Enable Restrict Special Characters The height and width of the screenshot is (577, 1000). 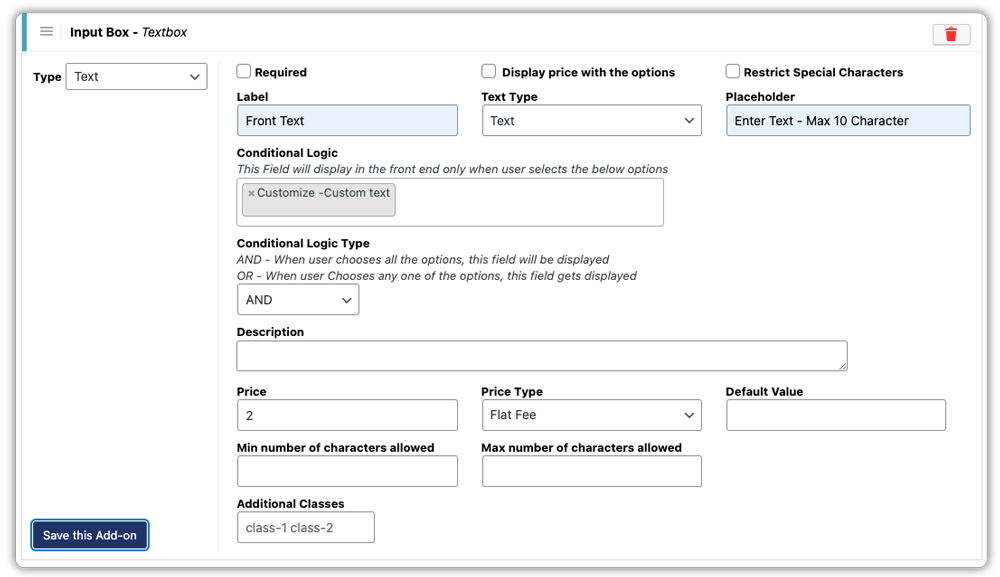(x=731, y=71)
